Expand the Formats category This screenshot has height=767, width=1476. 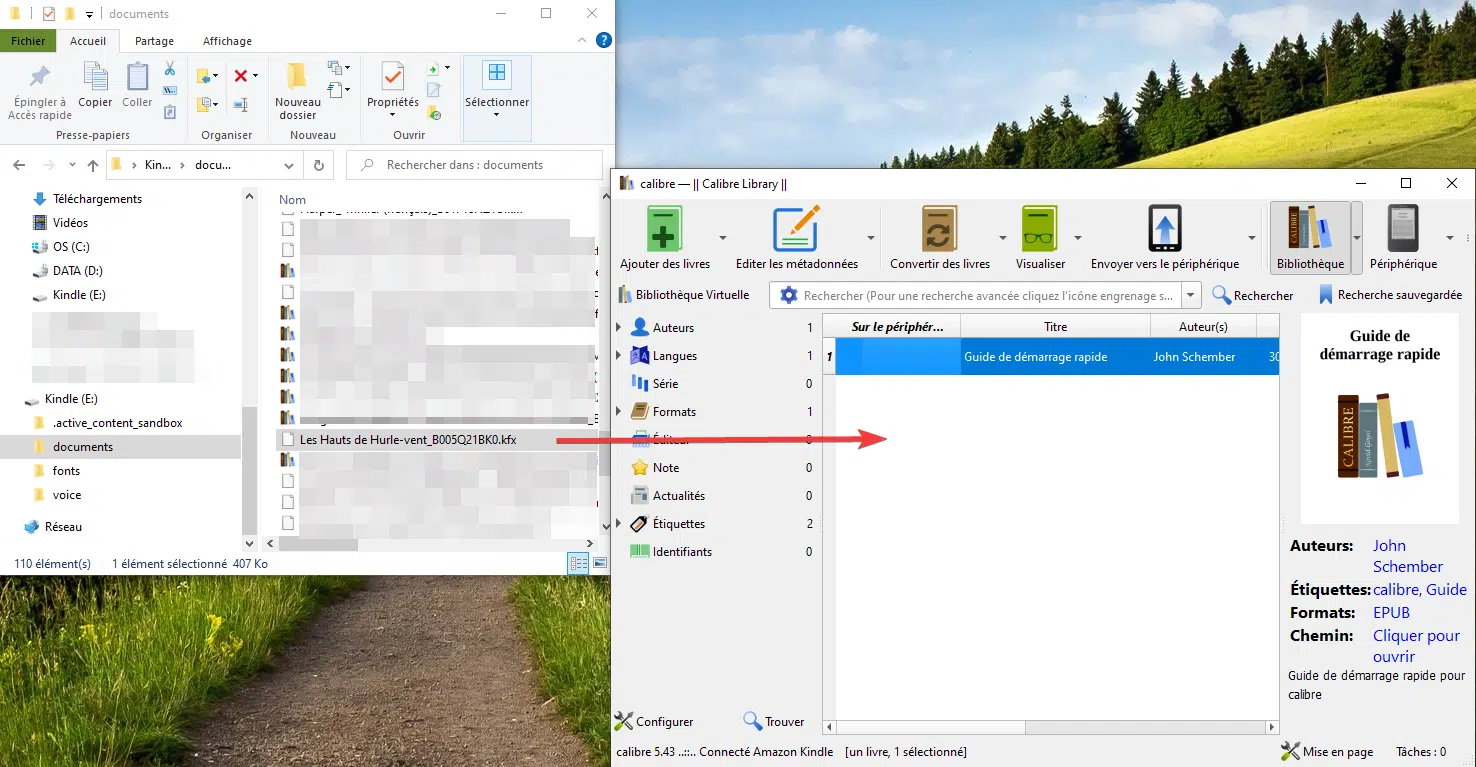tap(619, 412)
